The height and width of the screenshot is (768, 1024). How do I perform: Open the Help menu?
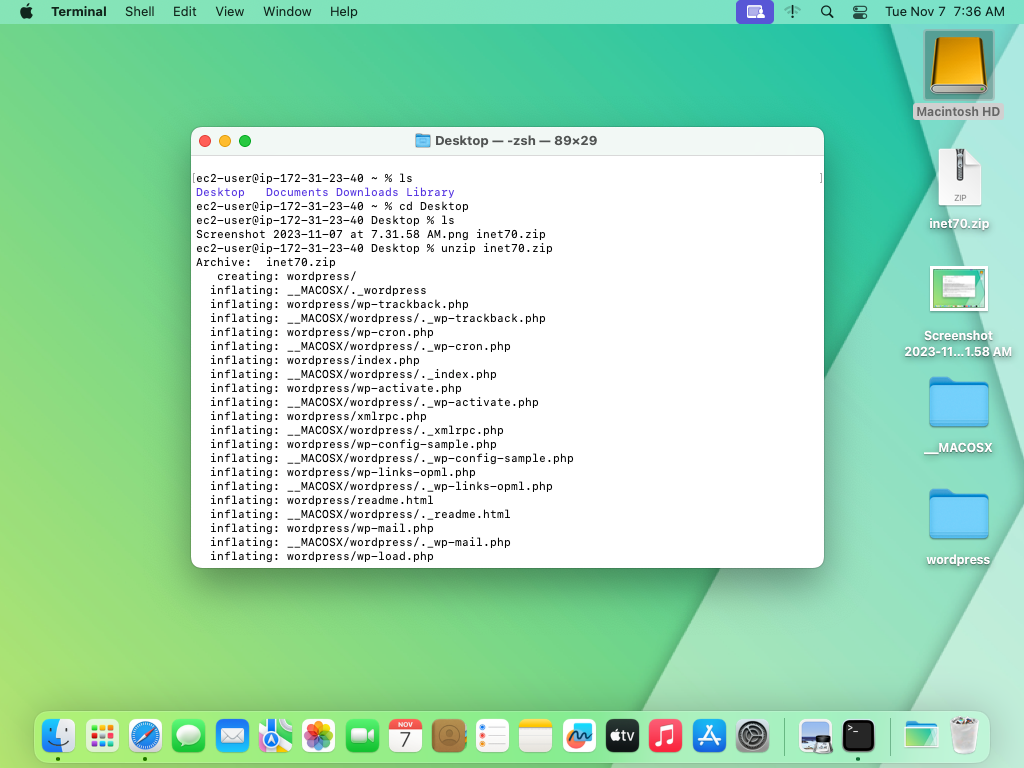[344, 12]
